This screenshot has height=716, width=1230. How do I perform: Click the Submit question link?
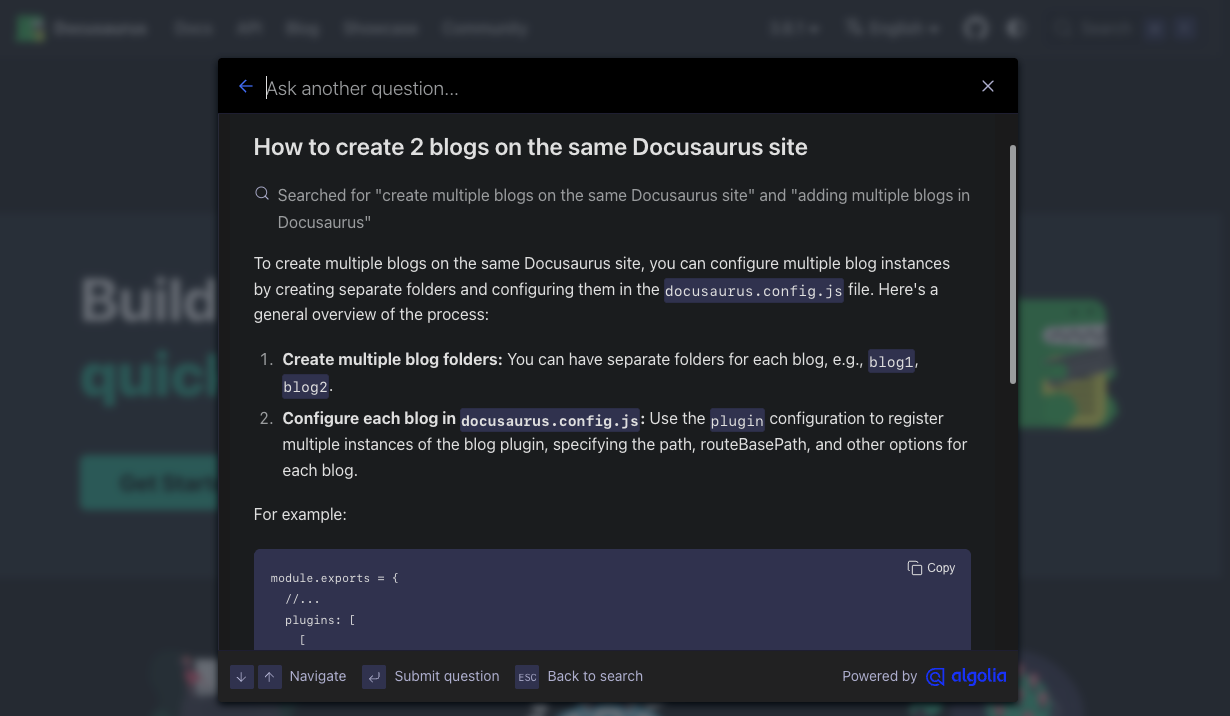click(447, 676)
